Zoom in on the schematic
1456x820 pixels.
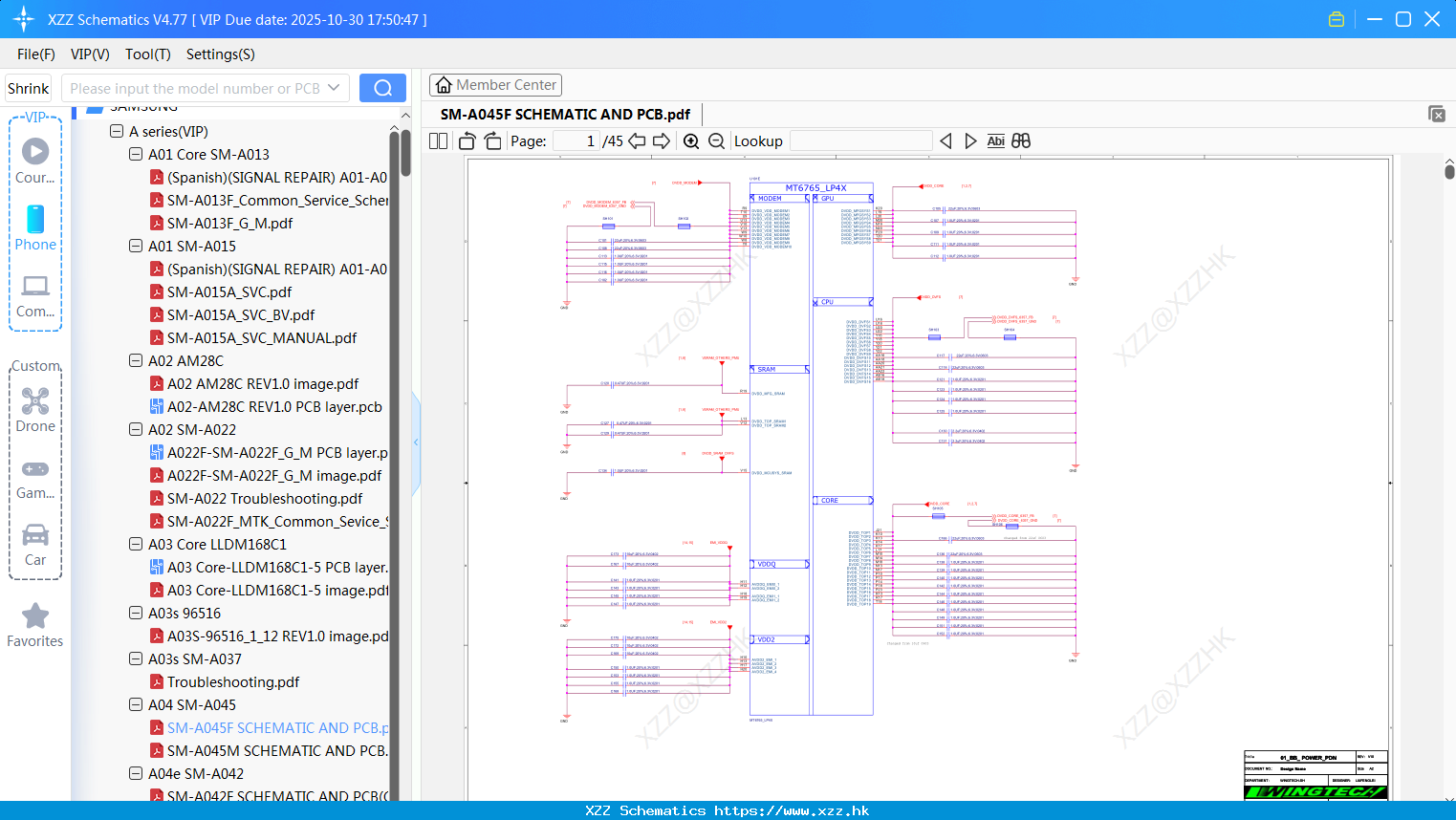point(691,140)
